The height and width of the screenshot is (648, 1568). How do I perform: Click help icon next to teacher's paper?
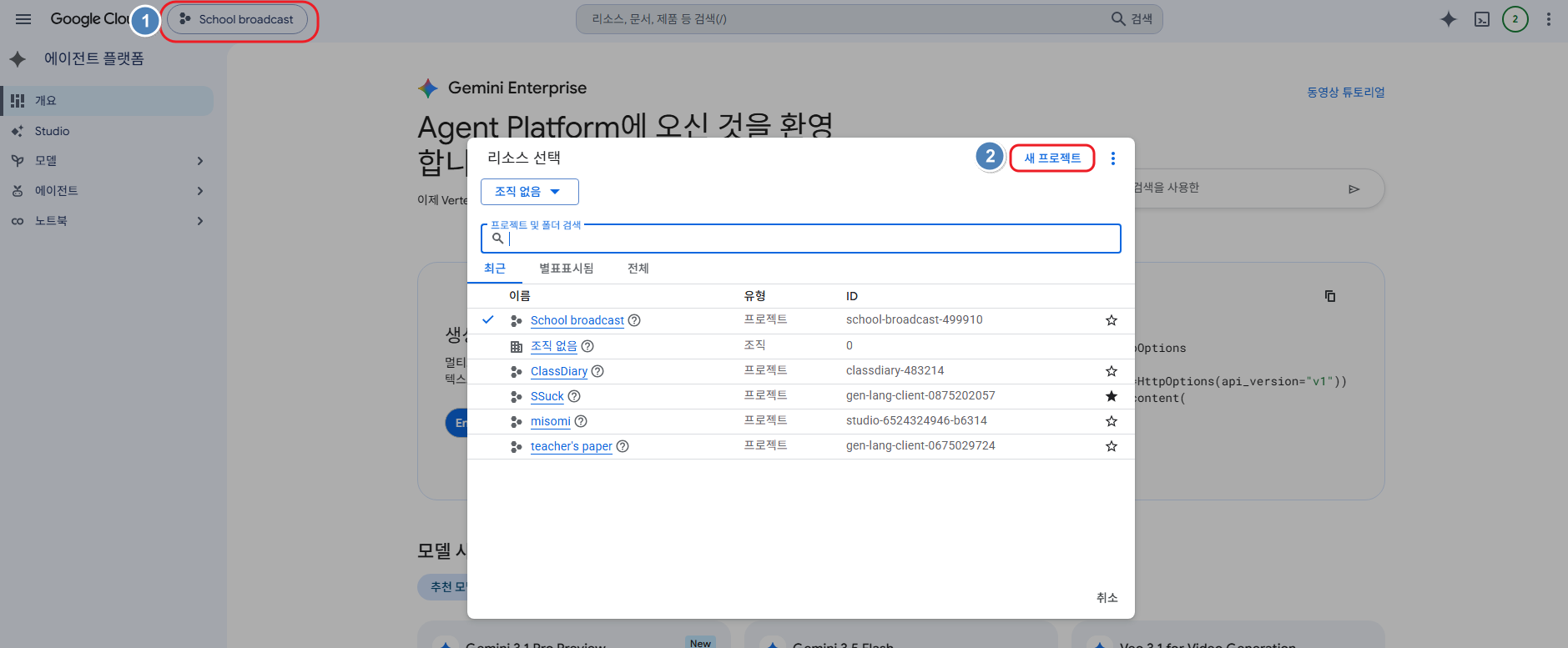tap(623, 446)
